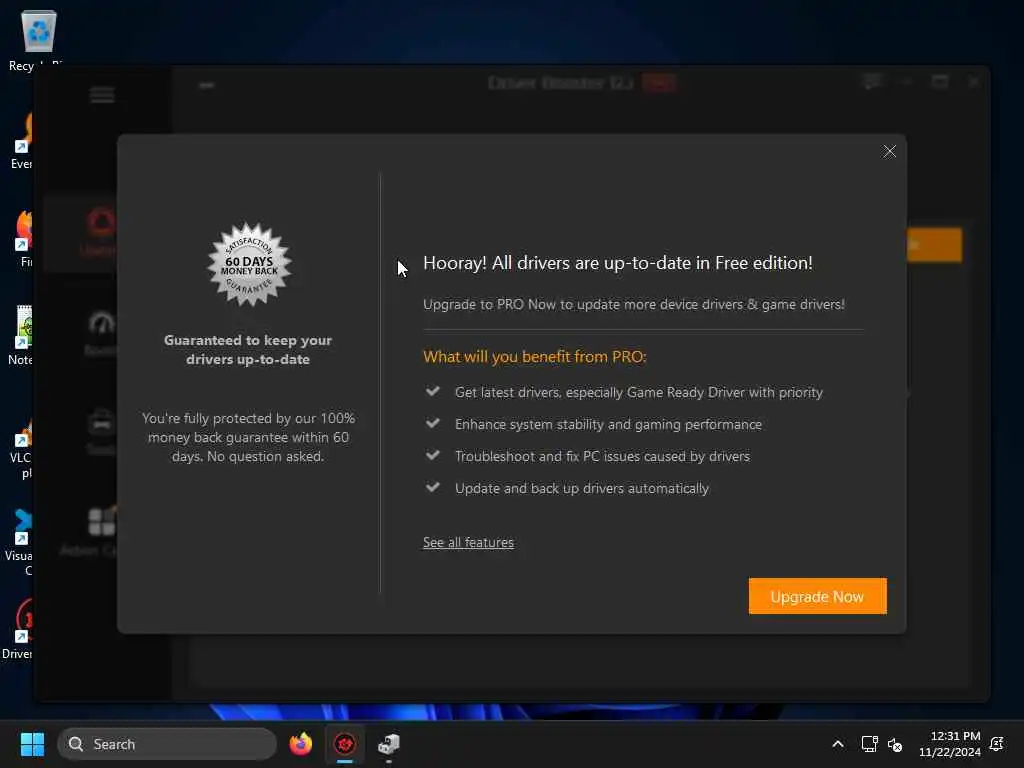Click 'What will you benefit from PRO:' text
Image resolution: width=1024 pixels, height=768 pixels.
535,357
